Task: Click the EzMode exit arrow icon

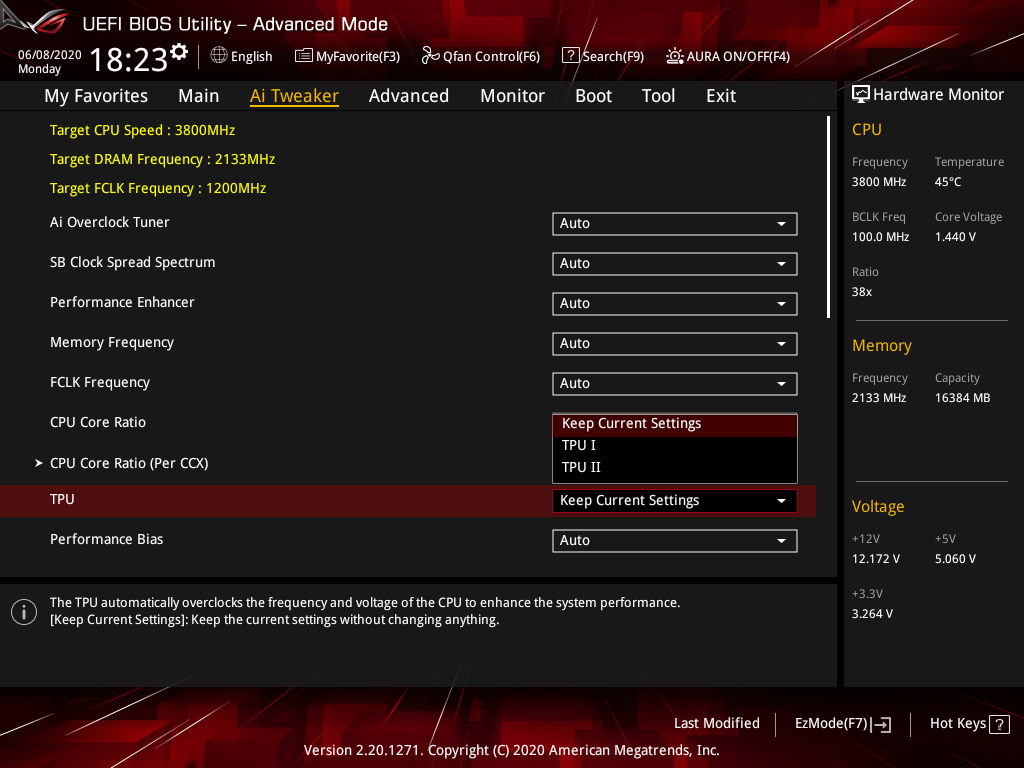Action: tap(881, 724)
